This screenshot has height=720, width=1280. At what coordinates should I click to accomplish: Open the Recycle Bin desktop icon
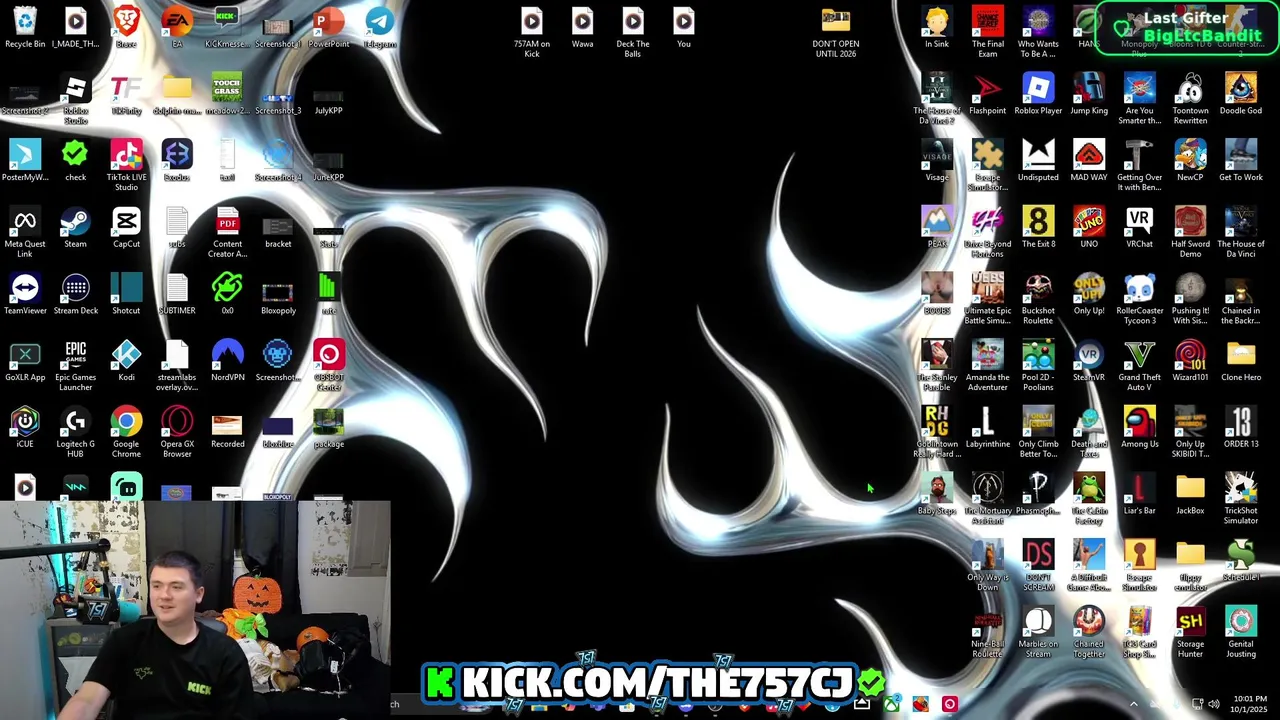(25, 28)
